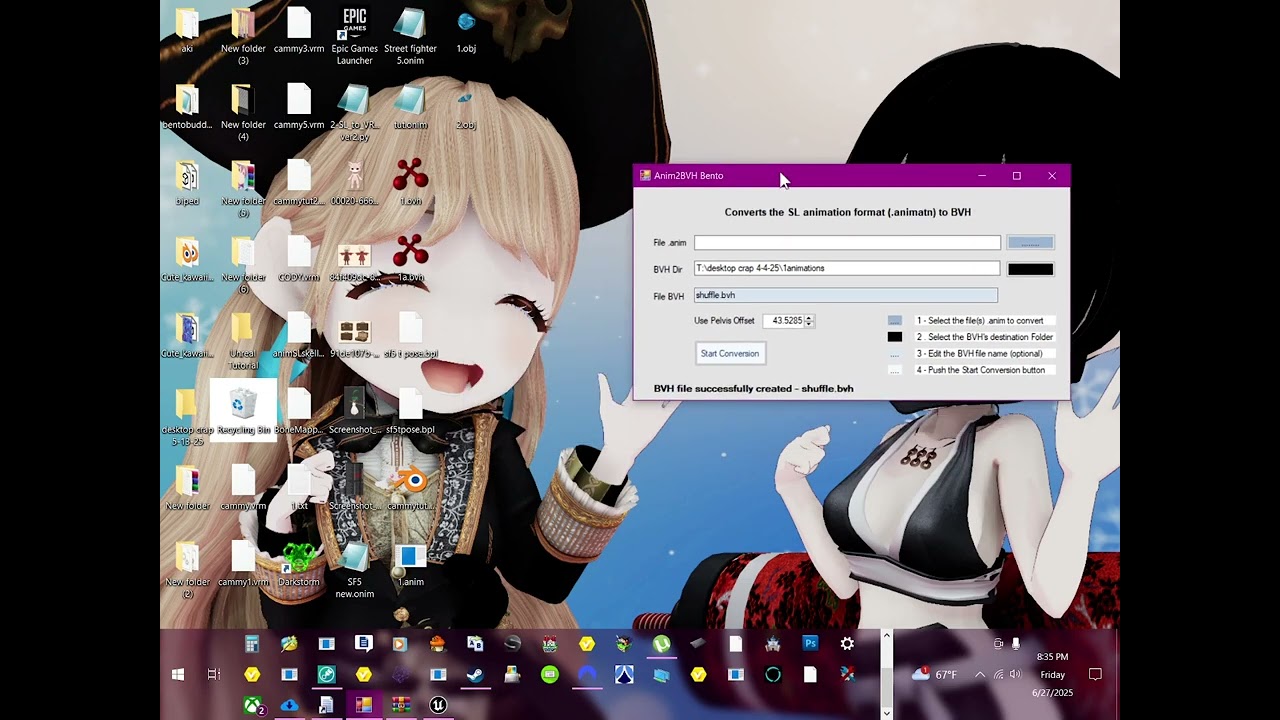The width and height of the screenshot is (1280, 720).
Task: Select the 1.bvh file icon
Action: click(411, 183)
